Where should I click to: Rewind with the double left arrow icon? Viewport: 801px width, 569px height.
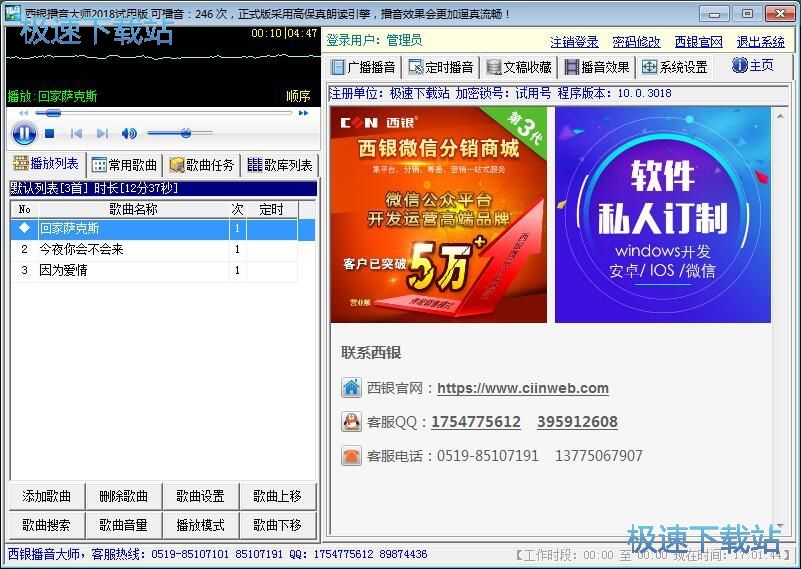23,113
